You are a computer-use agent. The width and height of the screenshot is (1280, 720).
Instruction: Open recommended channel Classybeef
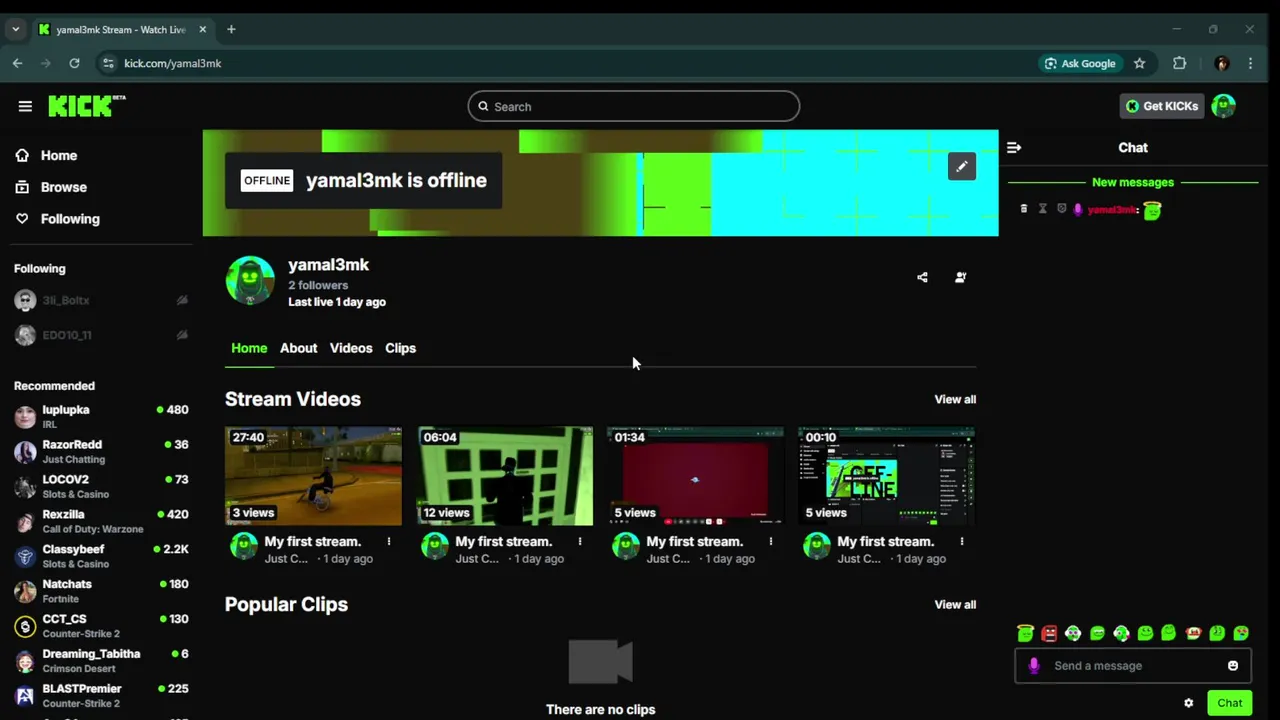[101, 556]
